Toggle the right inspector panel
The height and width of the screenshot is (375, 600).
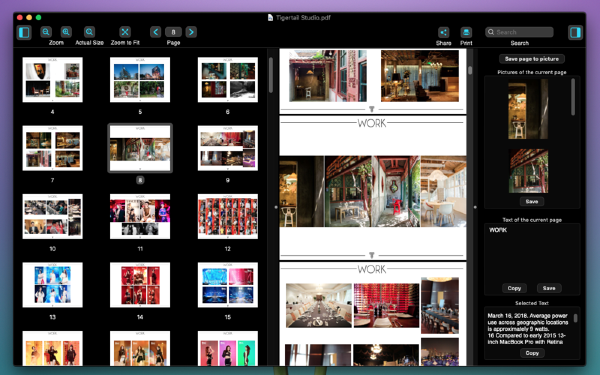(575, 33)
